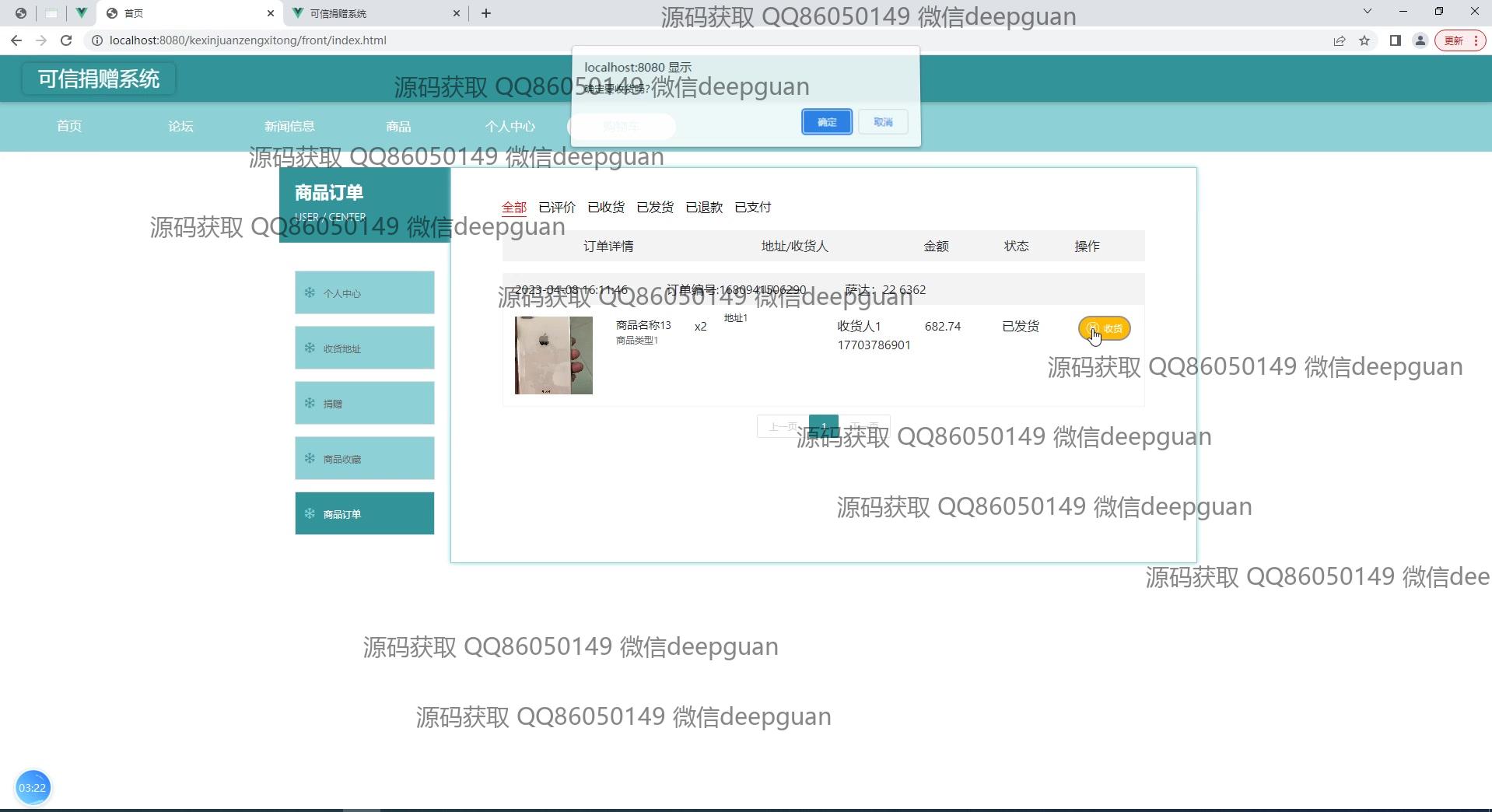This screenshot has width=1492, height=812.
Task: Click the 已发货 status cell
Action: (x=1021, y=326)
